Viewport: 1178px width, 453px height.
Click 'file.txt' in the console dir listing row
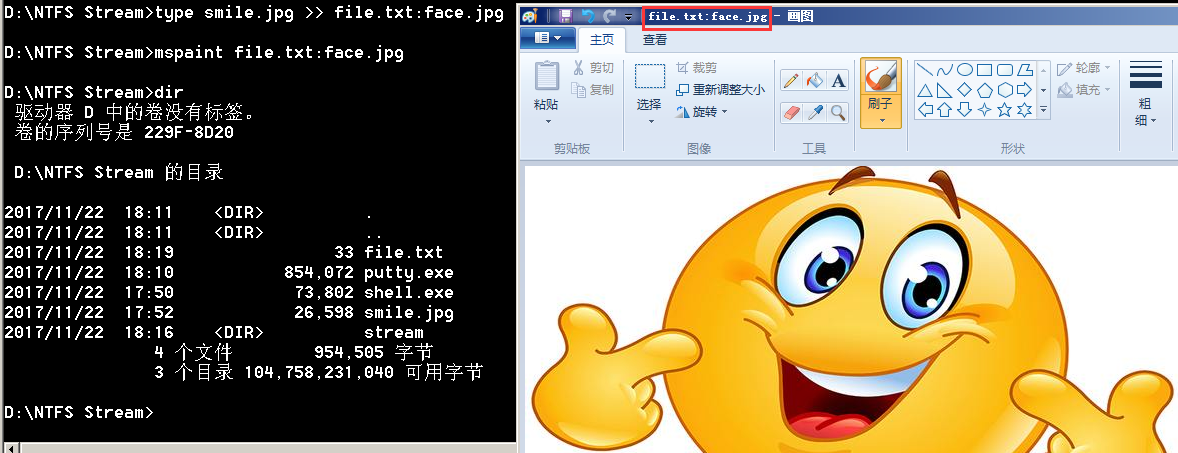coord(403,252)
